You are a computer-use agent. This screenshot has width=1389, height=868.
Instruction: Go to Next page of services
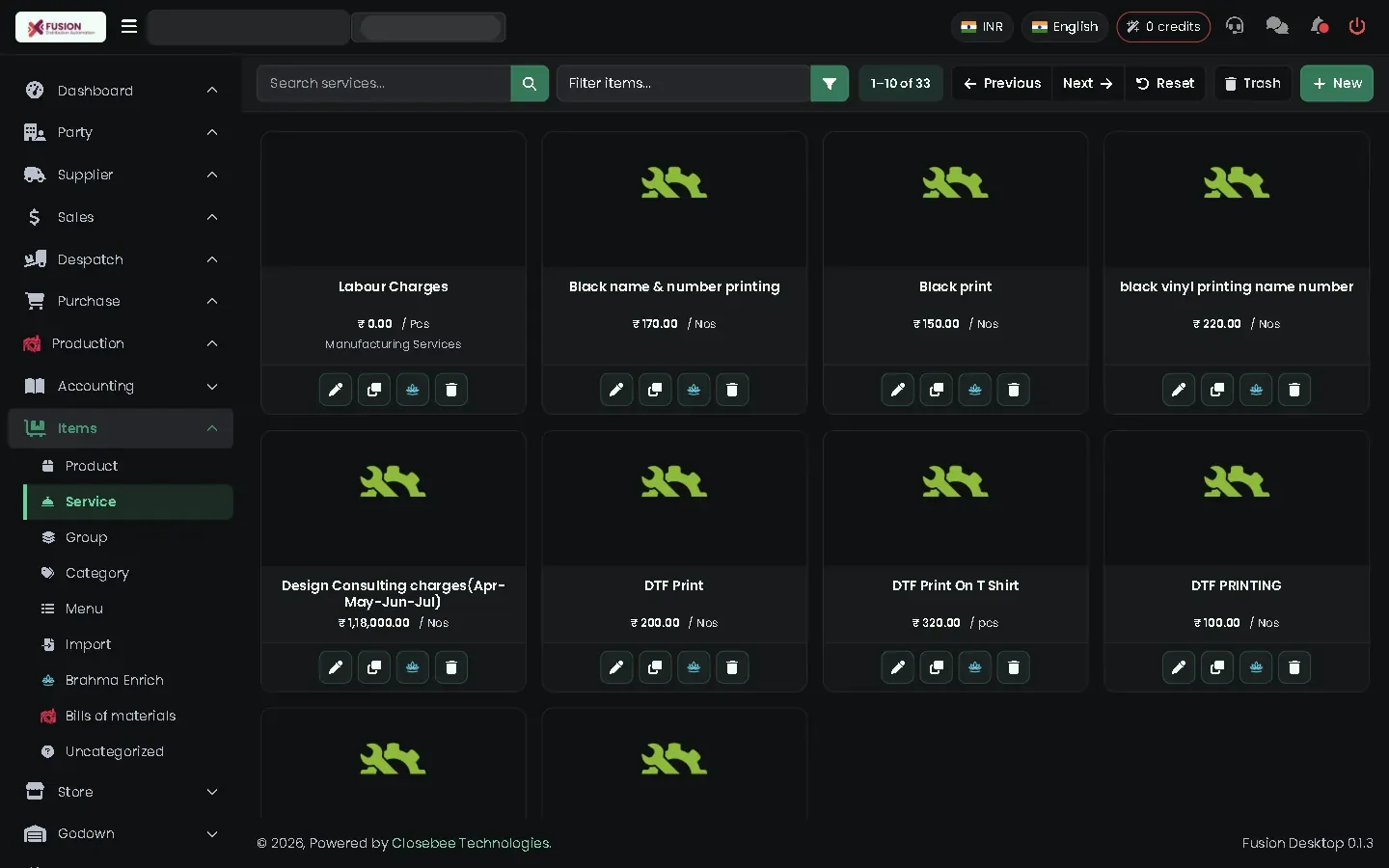(x=1087, y=84)
